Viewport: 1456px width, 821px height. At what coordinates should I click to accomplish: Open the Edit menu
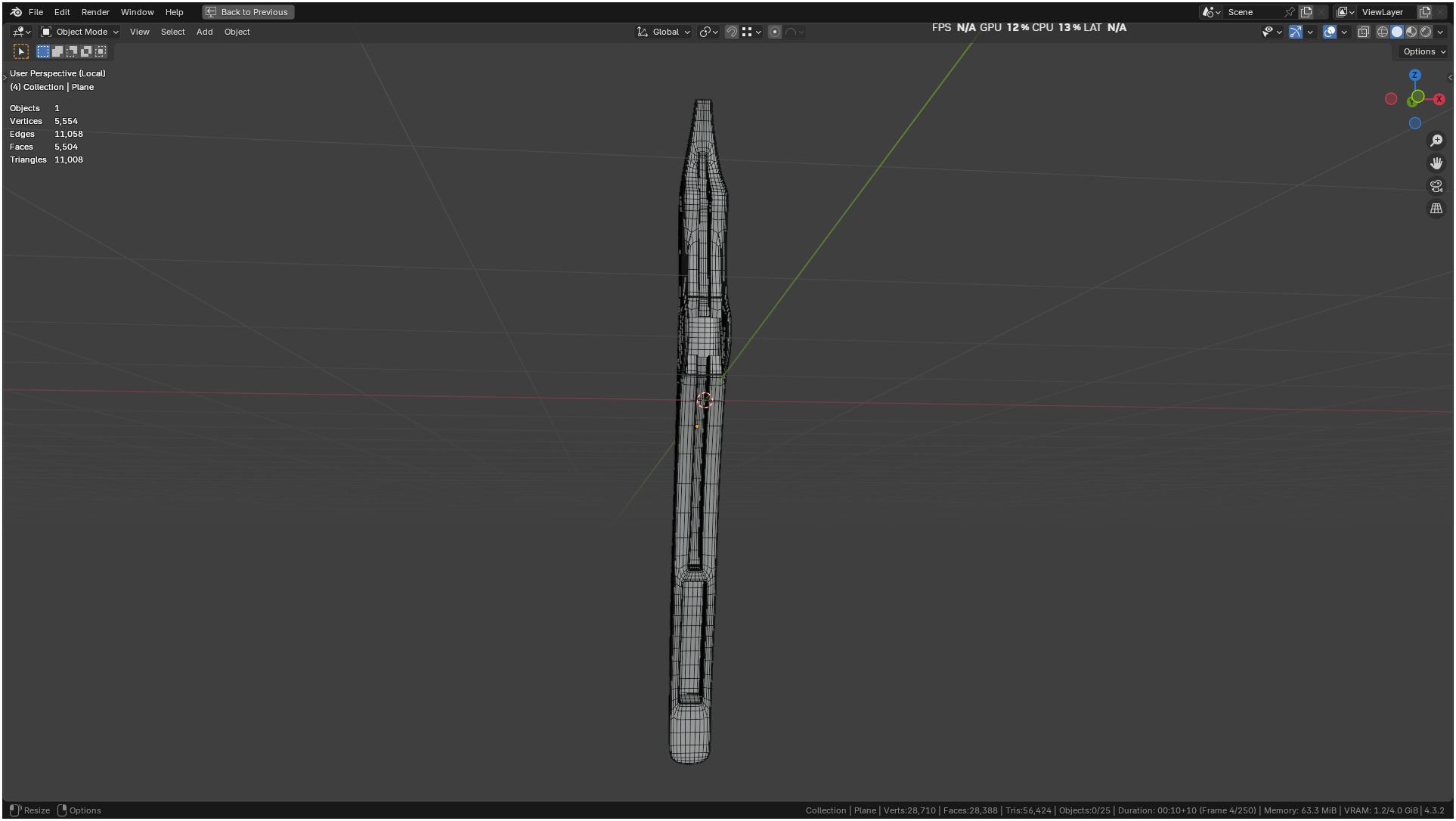[x=62, y=12]
